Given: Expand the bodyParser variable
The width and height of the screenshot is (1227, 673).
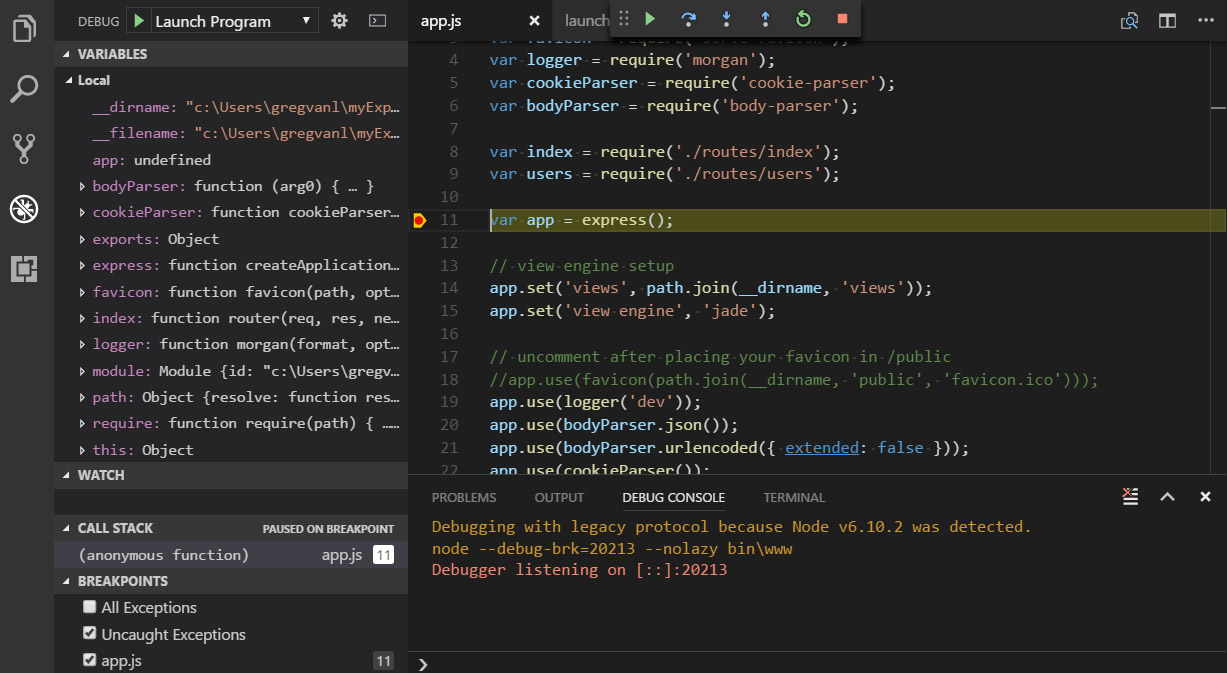Looking at the screenshot, I should (82, 186).
